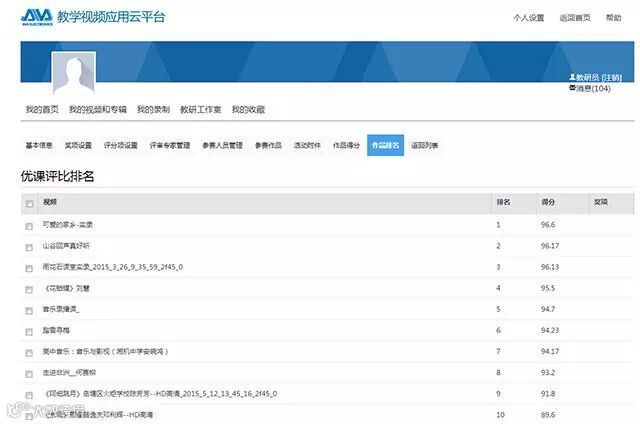Go to 返回首页 in the top bar
Viewport: 640px width, 424px height.
tap(575, 18)
